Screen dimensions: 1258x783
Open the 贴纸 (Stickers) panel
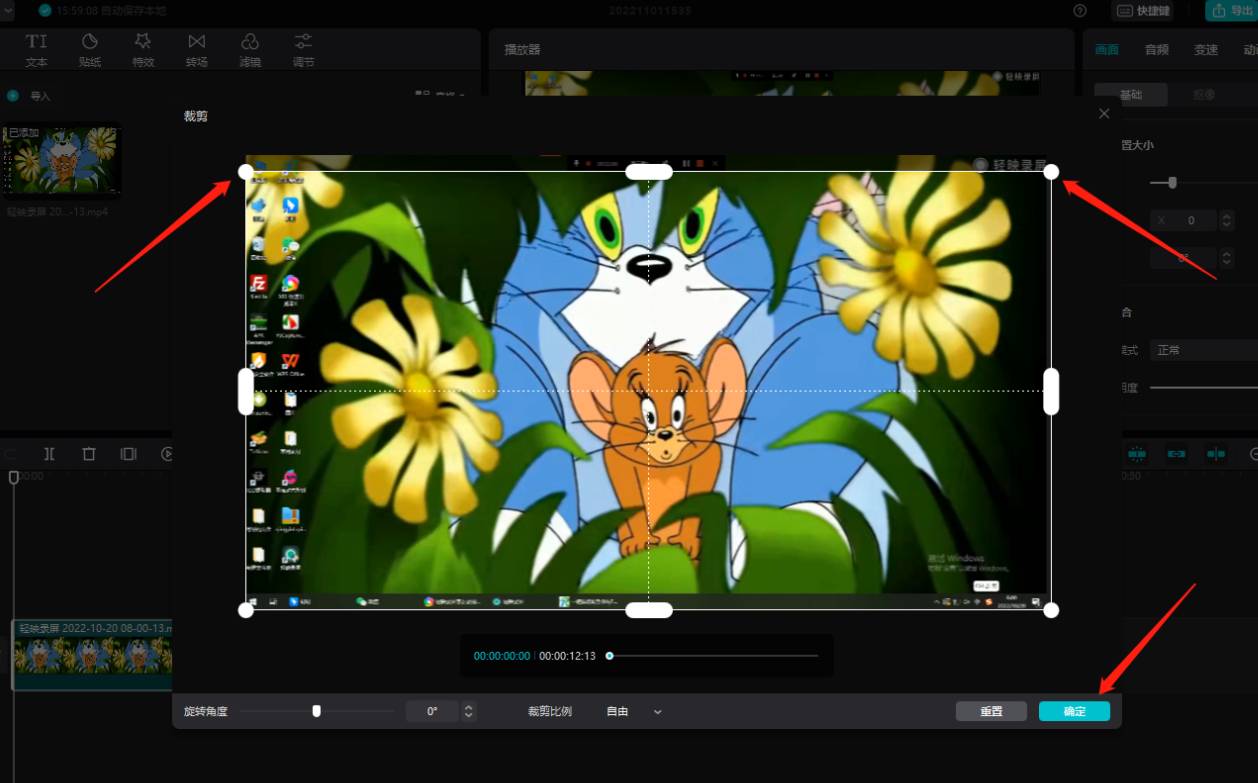coord(90,49)
